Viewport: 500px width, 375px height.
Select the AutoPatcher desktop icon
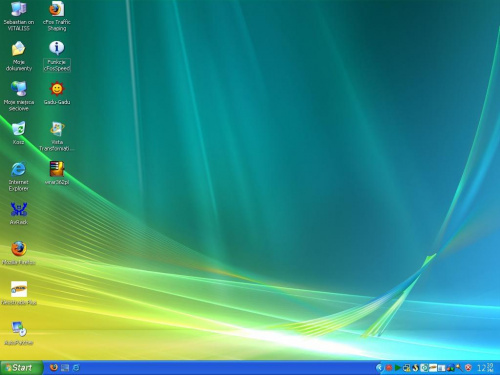click(x=19, y=329)
